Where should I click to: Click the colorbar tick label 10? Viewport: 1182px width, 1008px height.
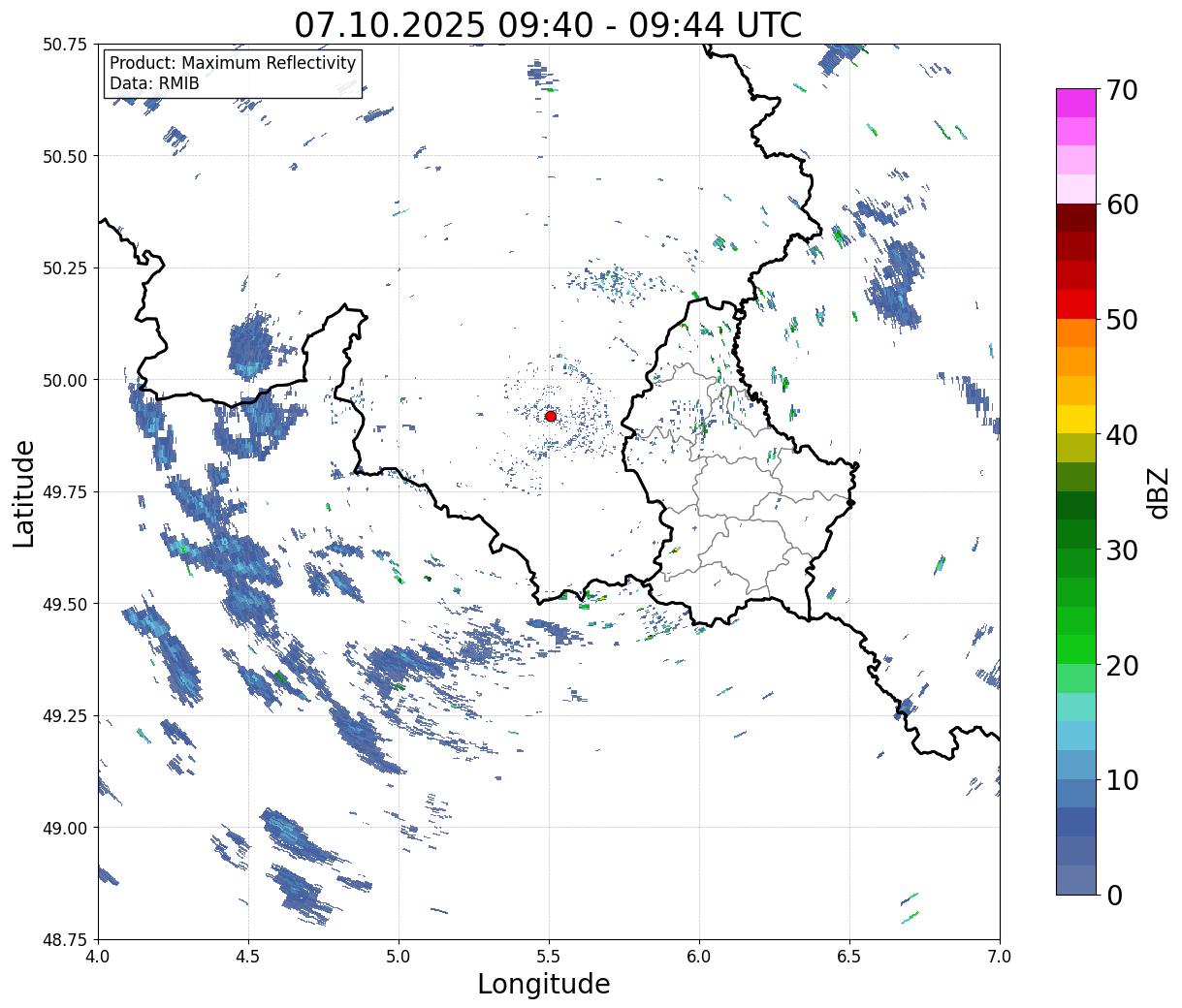pyautogui.click(x=1123, y=780)
